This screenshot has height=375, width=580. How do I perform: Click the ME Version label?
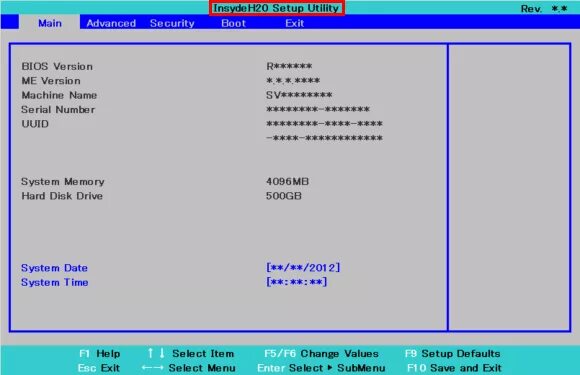tap(51, 81)
